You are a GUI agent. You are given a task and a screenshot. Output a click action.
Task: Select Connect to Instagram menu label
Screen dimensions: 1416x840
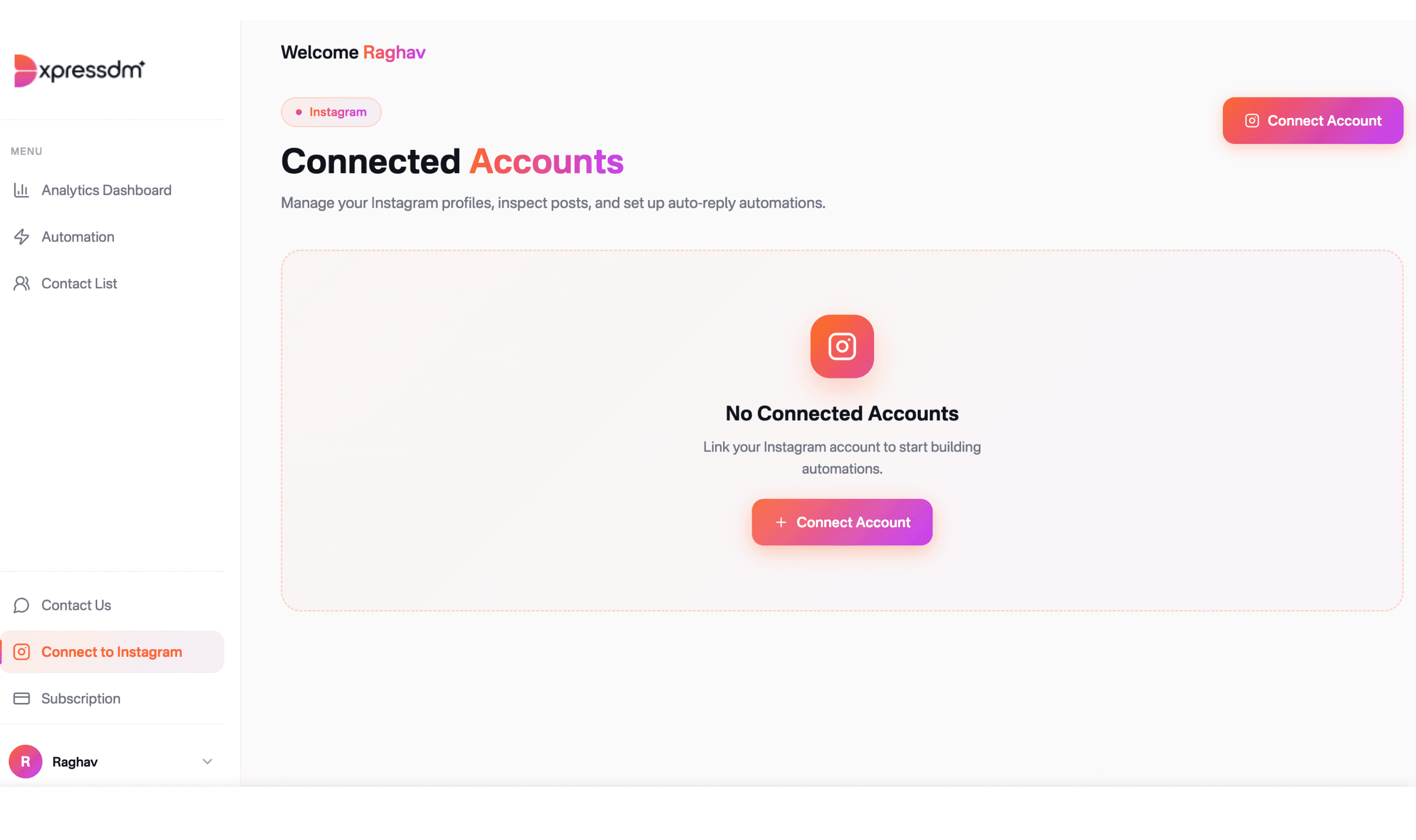pyautogui.click(x=112, y=651)
